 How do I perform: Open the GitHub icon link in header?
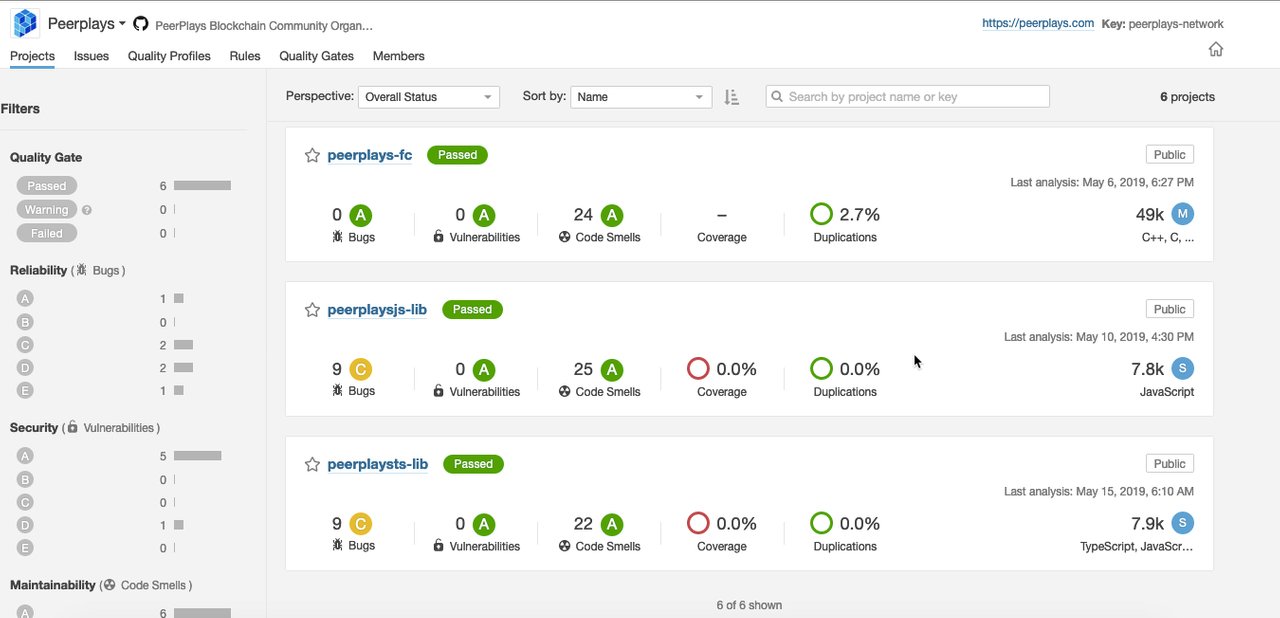pyautogui.click(x=140, y=23)
